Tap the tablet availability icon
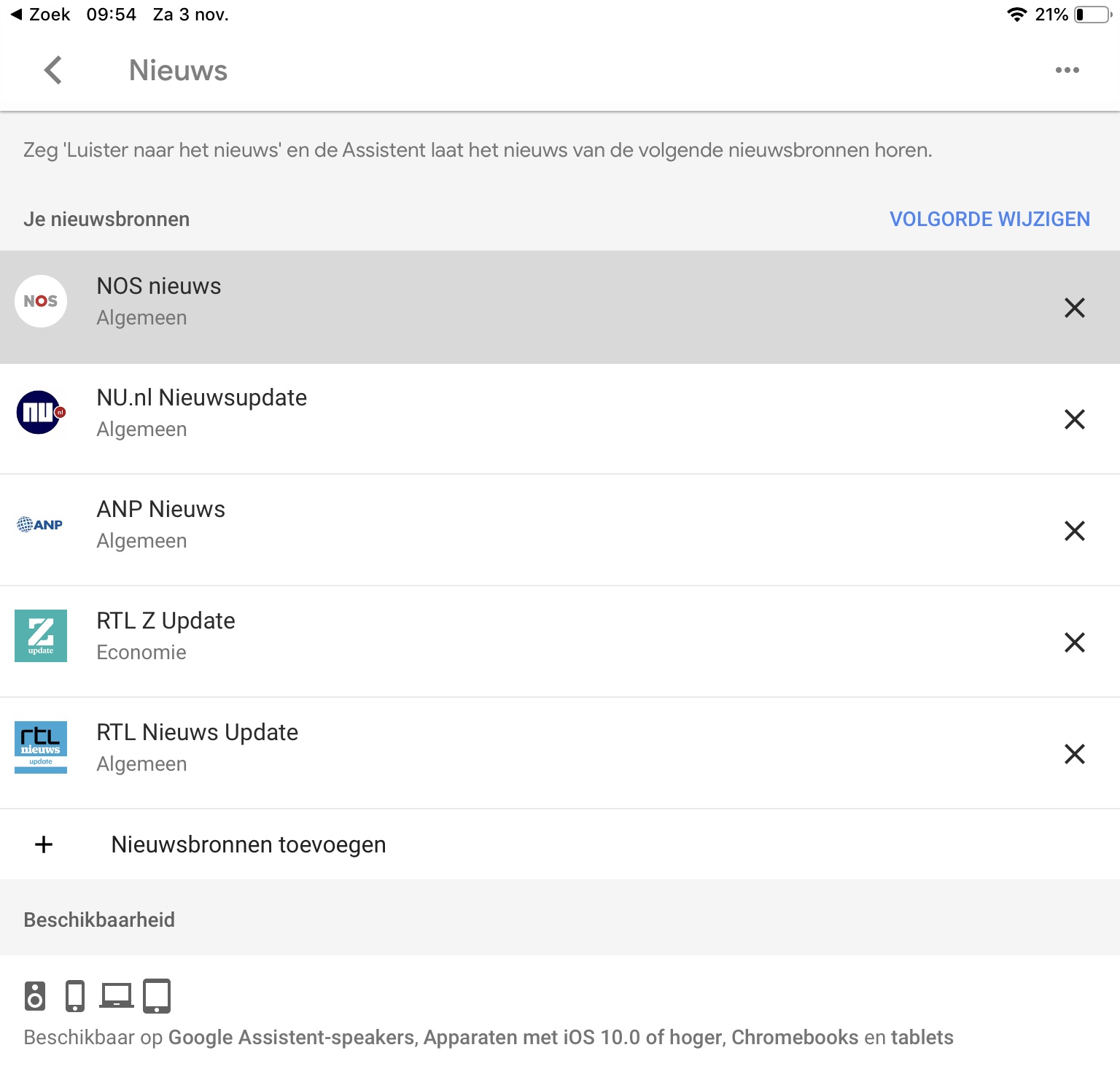The width and height of the screenshot is (1120, 1069). coord(157,996)
